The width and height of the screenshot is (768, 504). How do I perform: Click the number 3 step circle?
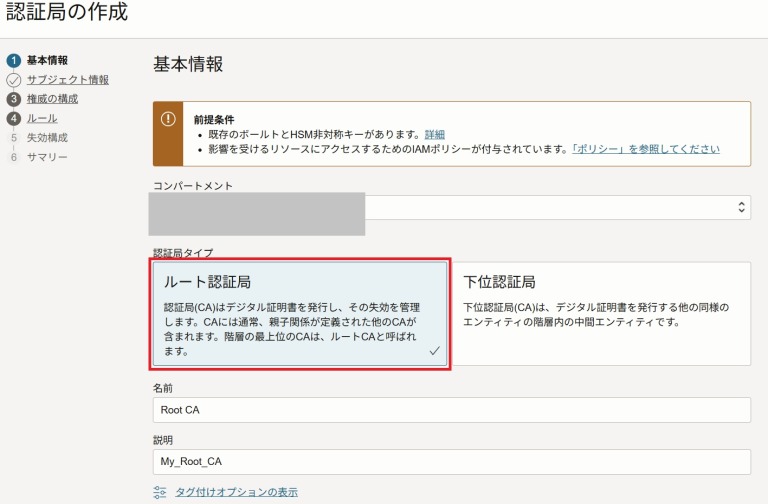tap(14, 99)
